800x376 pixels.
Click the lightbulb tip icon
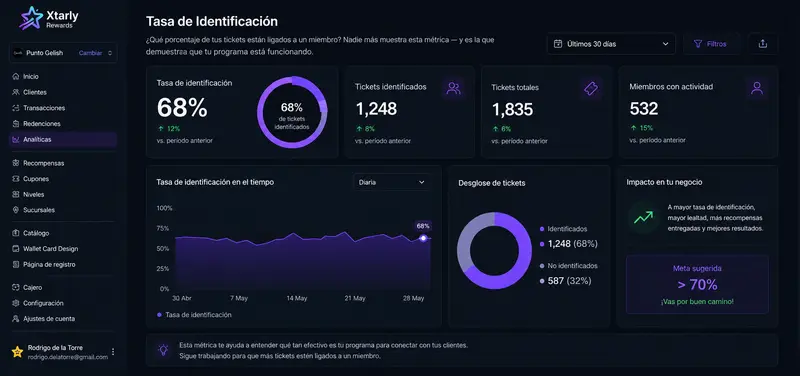[x=163, y=350]
